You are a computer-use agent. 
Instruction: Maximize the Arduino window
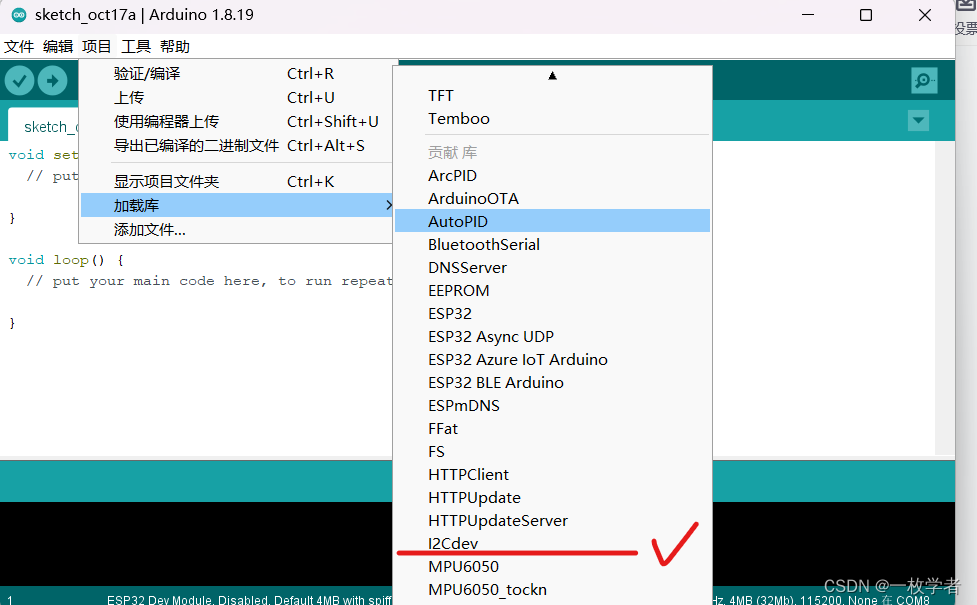[x=865, y=15]
